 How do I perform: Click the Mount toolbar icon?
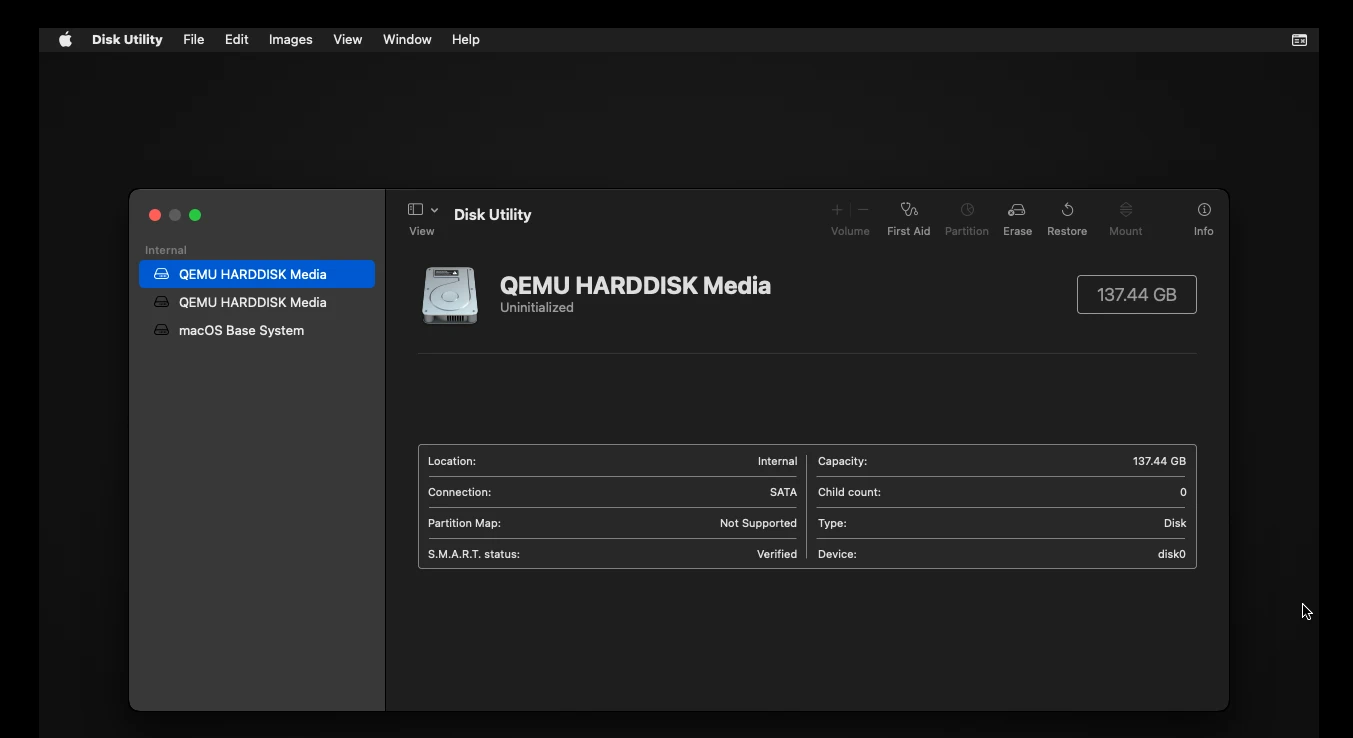pyautogui.click(x=1125, y=210)
